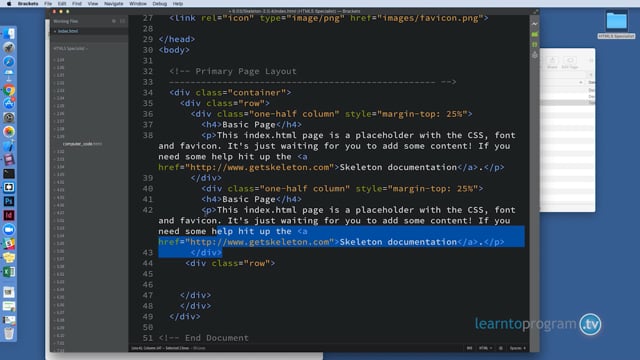Viewport: 640px width, 360px height.
Task: Click the bottom gray icon in Brackets' right toolbar
Action: [535, 55]
